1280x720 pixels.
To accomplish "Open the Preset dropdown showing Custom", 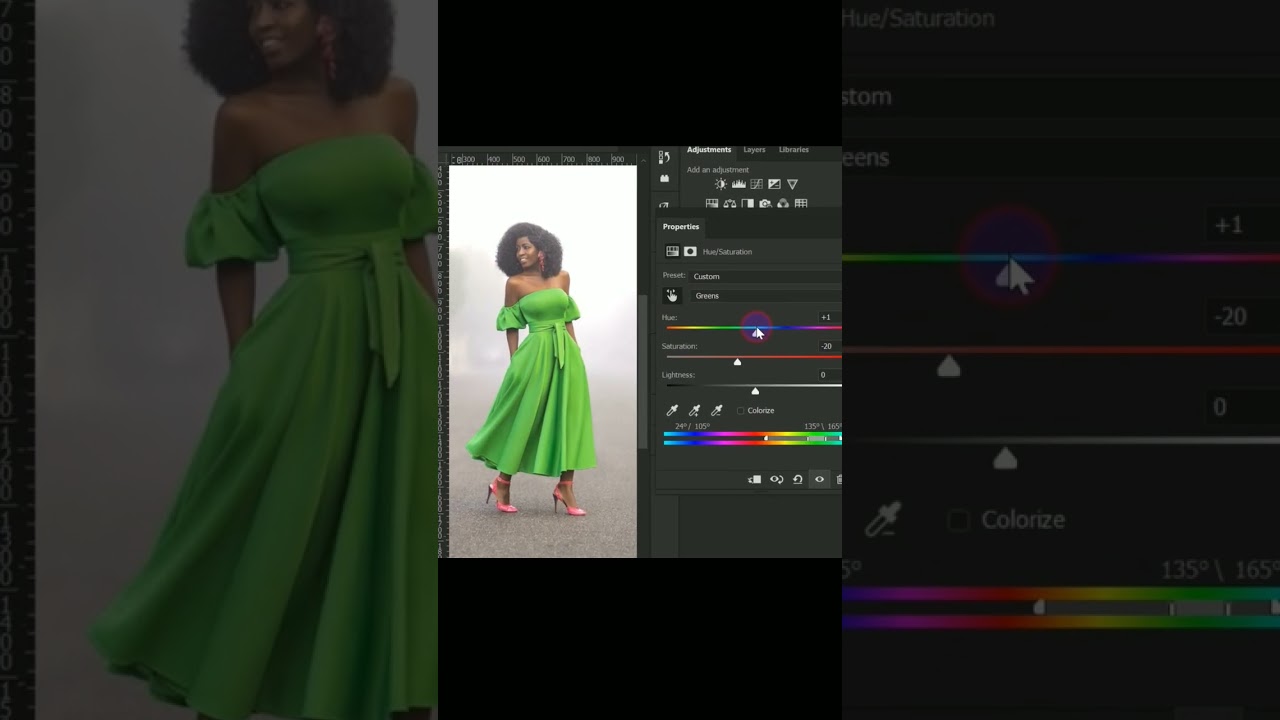I will tap(766, 276).
